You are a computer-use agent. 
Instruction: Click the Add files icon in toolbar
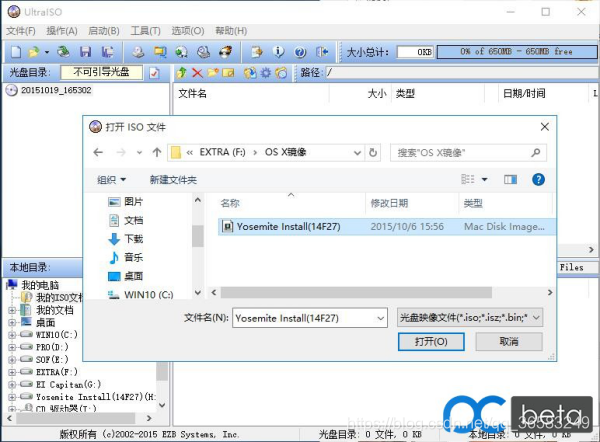[x=257, y=52]
